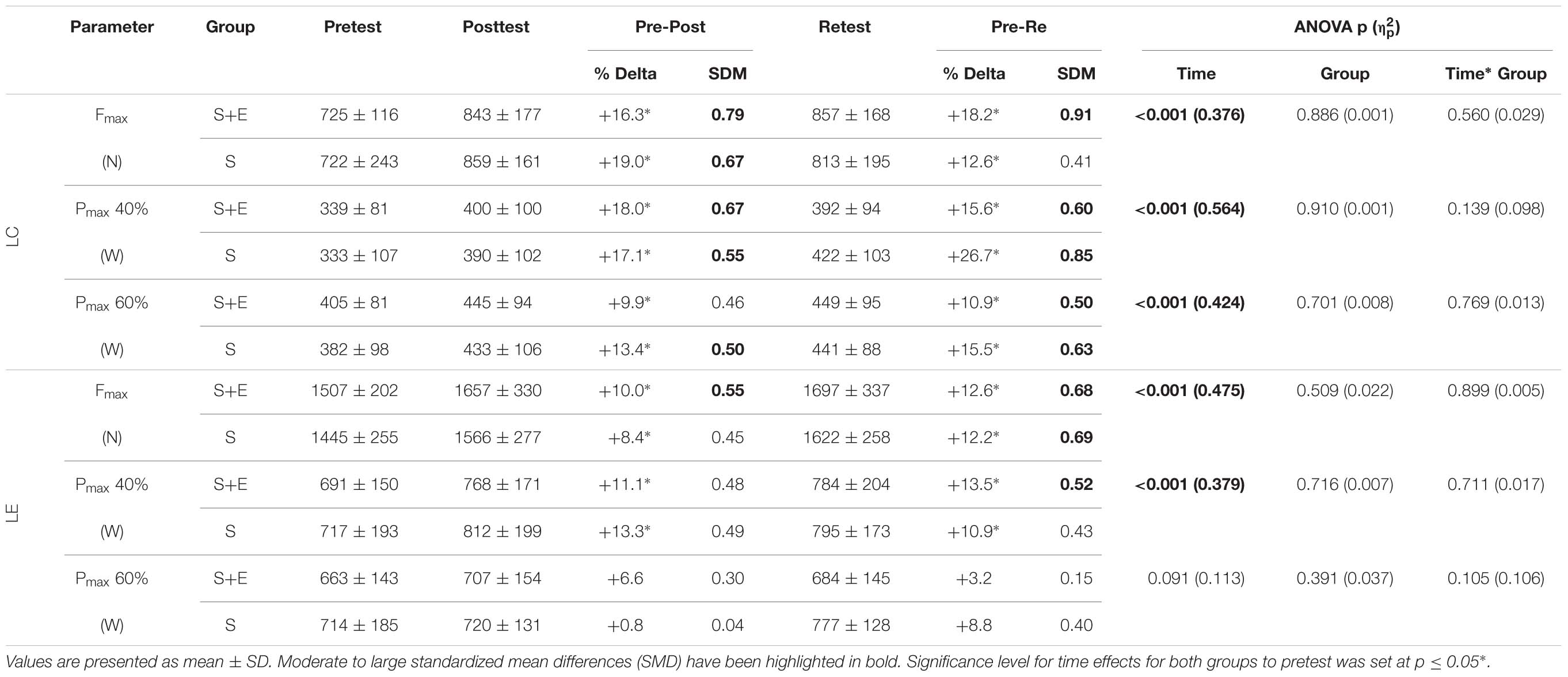Click the Time* Group subheader
Image resolution: width=1568 pixels, height=677 pixels.
point(1495,74)
